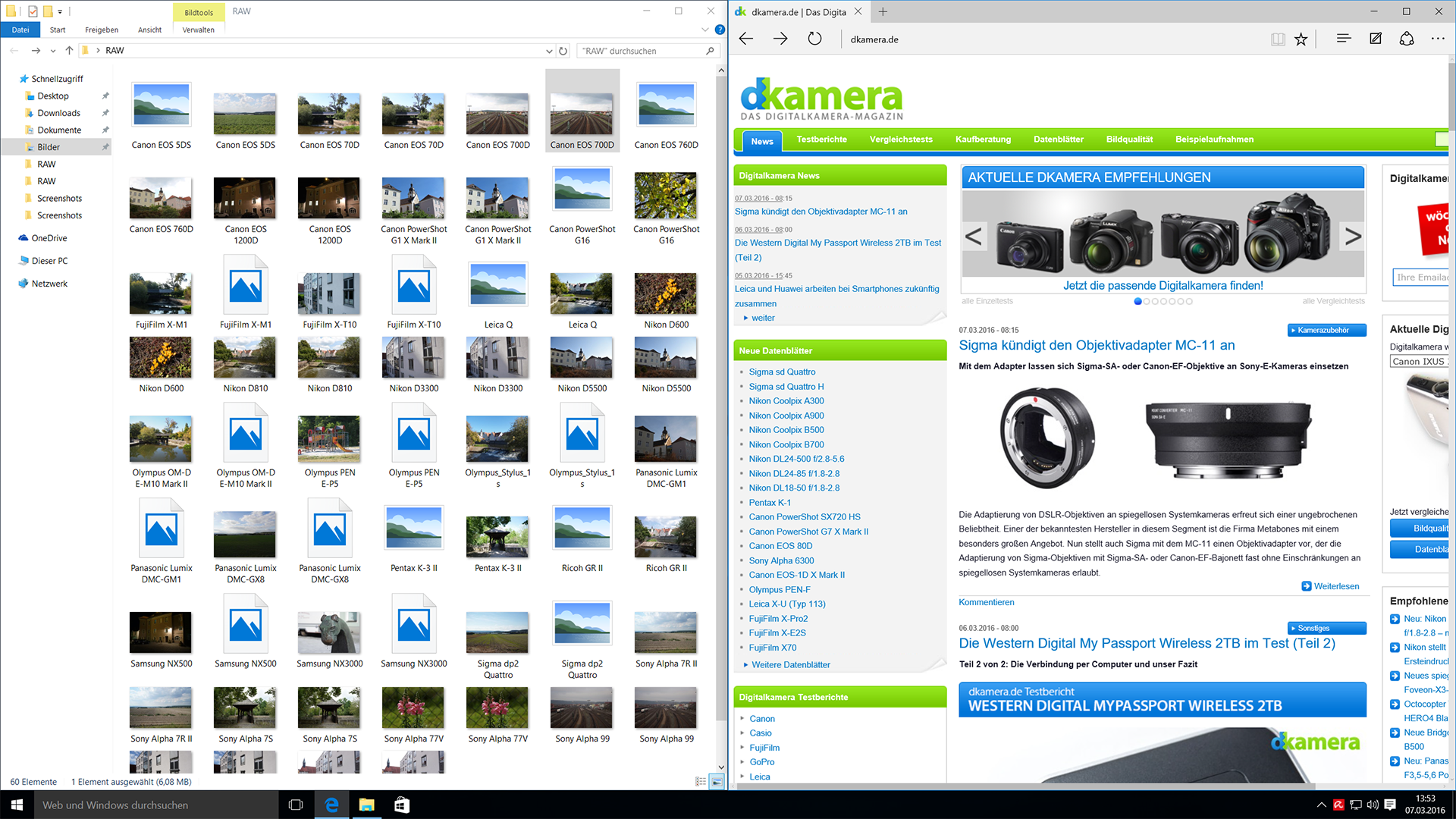This screenshot has width=1456, height=819.
Task: Open the Make a Web Note icon
Action: click(1375, 39)
